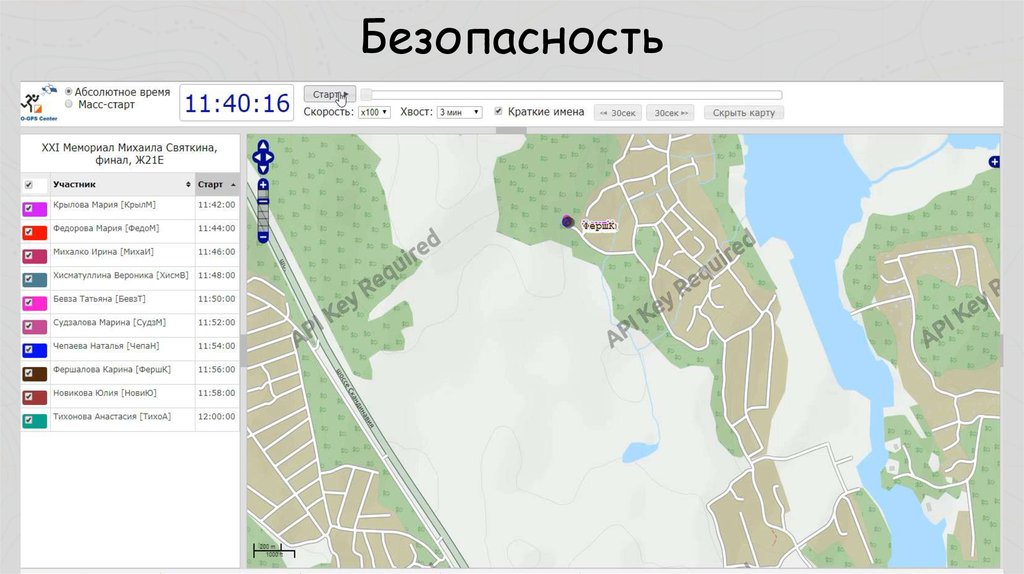Uncheck Новикова Юлия participant checkbox

[x=28, y=396]
